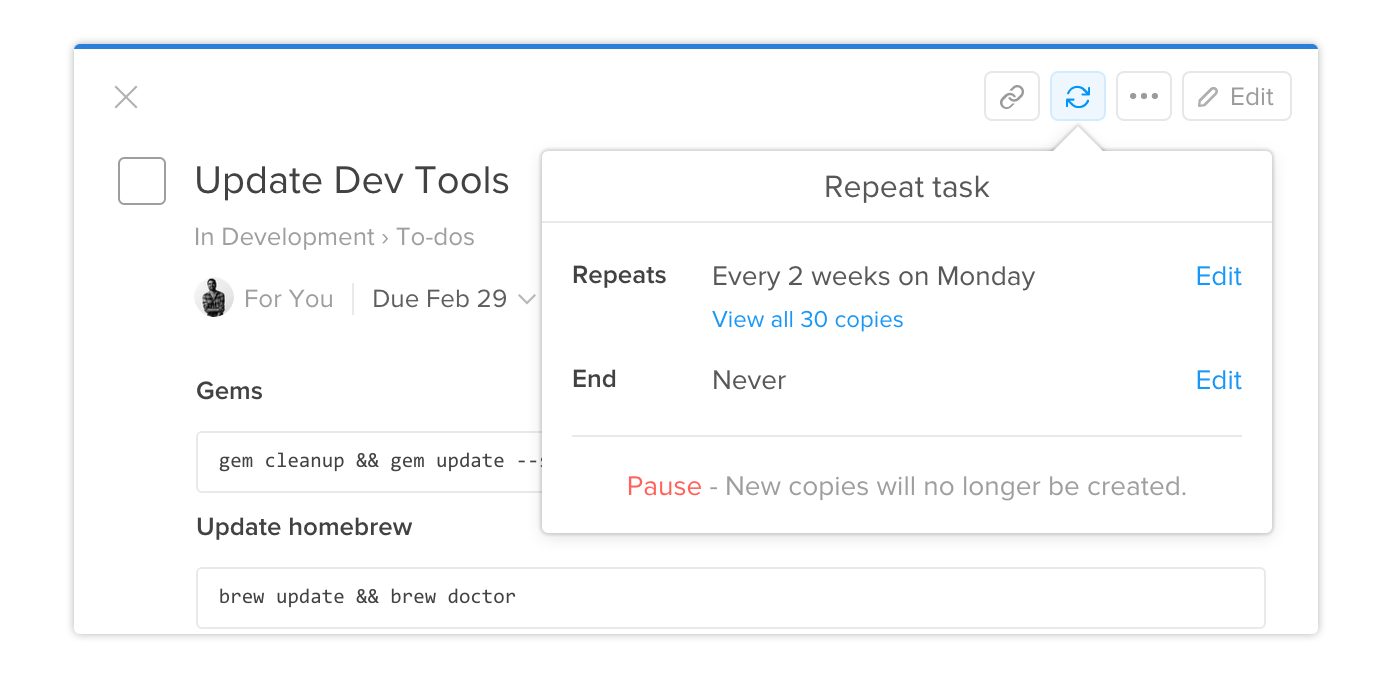Close the task panel with the X icon
The width and height of the screenshot is (1400, 684).
point(125,96)
